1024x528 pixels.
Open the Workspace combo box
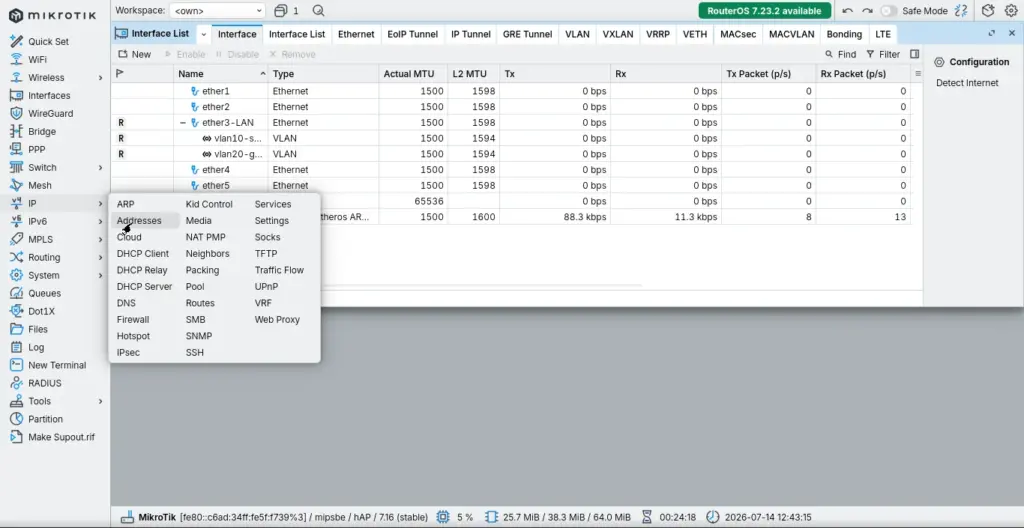tap(217, 10)
